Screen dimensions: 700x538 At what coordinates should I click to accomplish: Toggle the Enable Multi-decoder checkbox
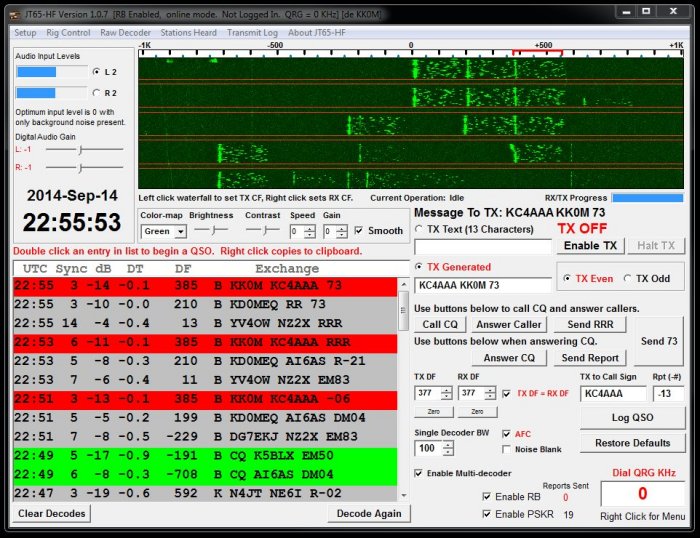(418, 473)
